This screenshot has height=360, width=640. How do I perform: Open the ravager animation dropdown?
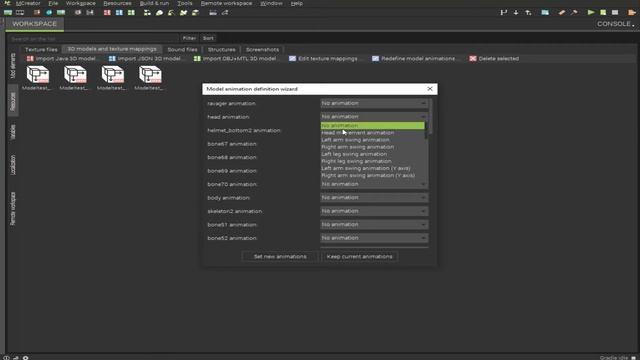click(374, 103)
